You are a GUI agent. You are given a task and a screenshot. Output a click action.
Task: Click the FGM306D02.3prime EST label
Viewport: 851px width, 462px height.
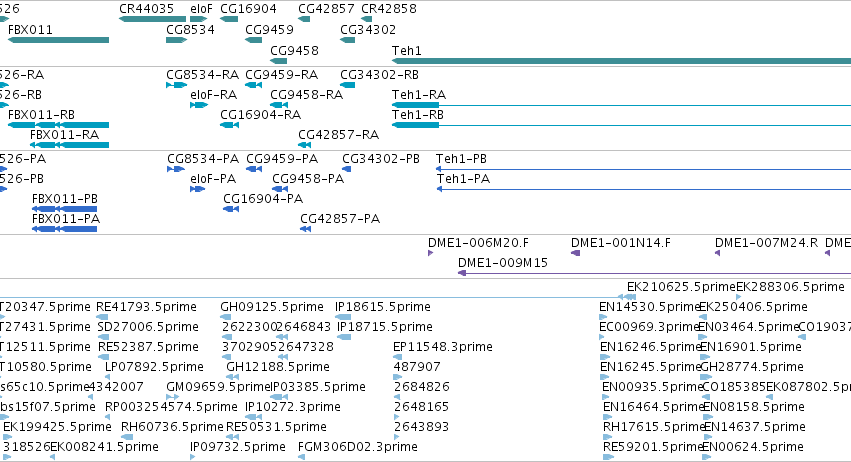pos(358,447)
